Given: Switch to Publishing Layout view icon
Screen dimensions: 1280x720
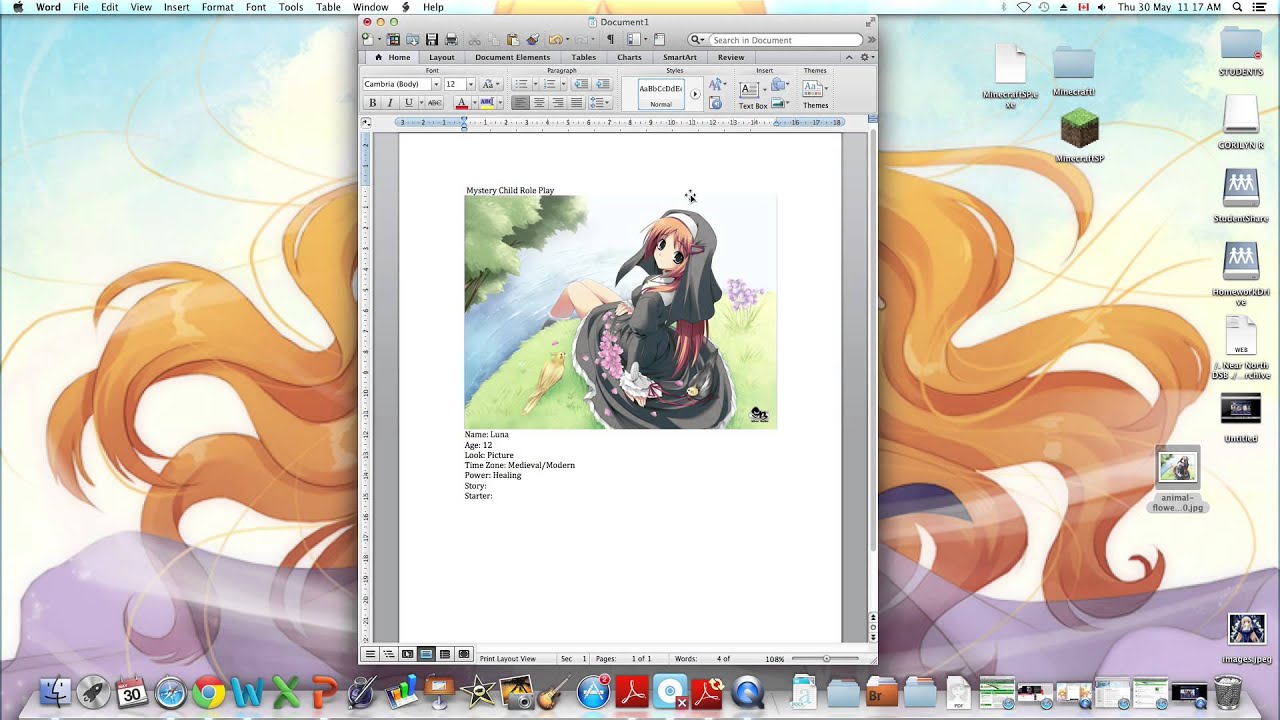Looking at the screenshot, I should (x=407, y=654).
